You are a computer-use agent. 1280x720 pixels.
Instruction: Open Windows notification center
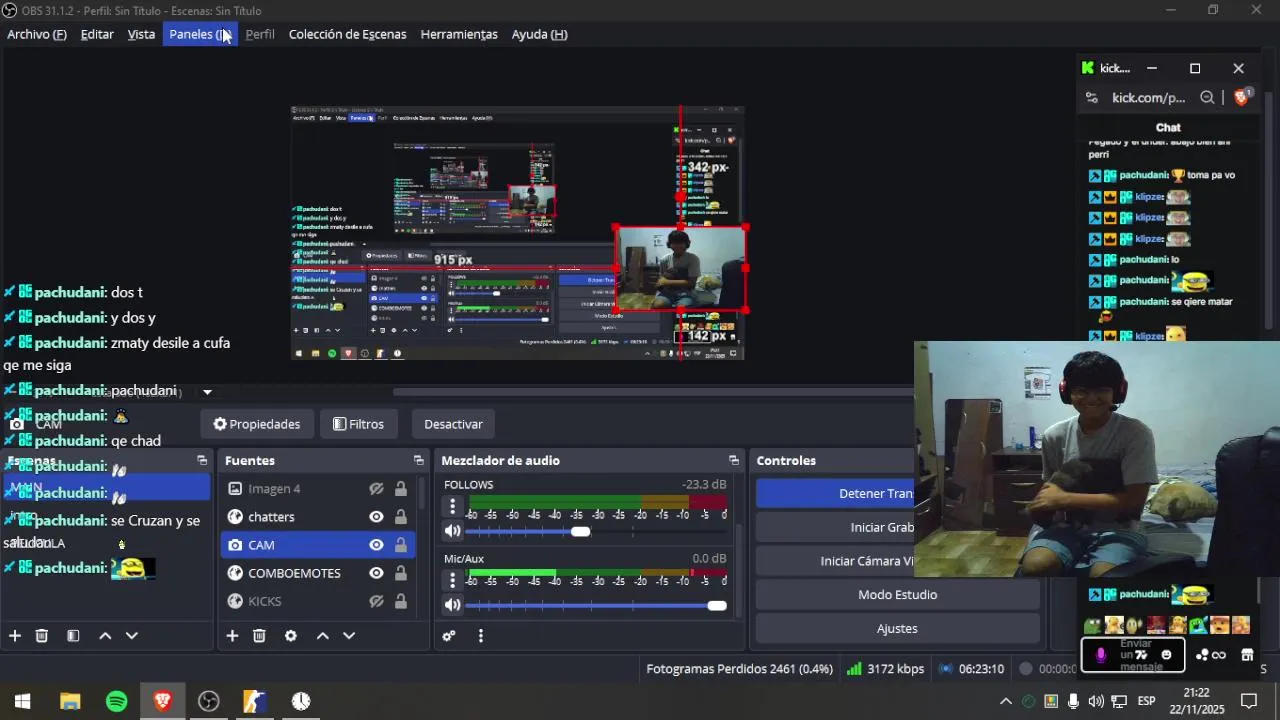coord(1248,701)
